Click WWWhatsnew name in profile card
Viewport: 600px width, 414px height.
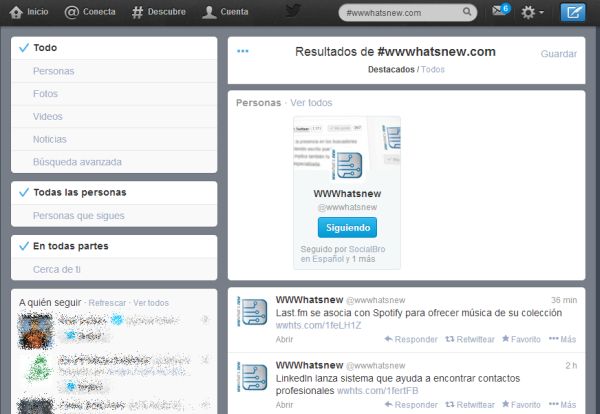pyautogui.click(x=347, y=194)
